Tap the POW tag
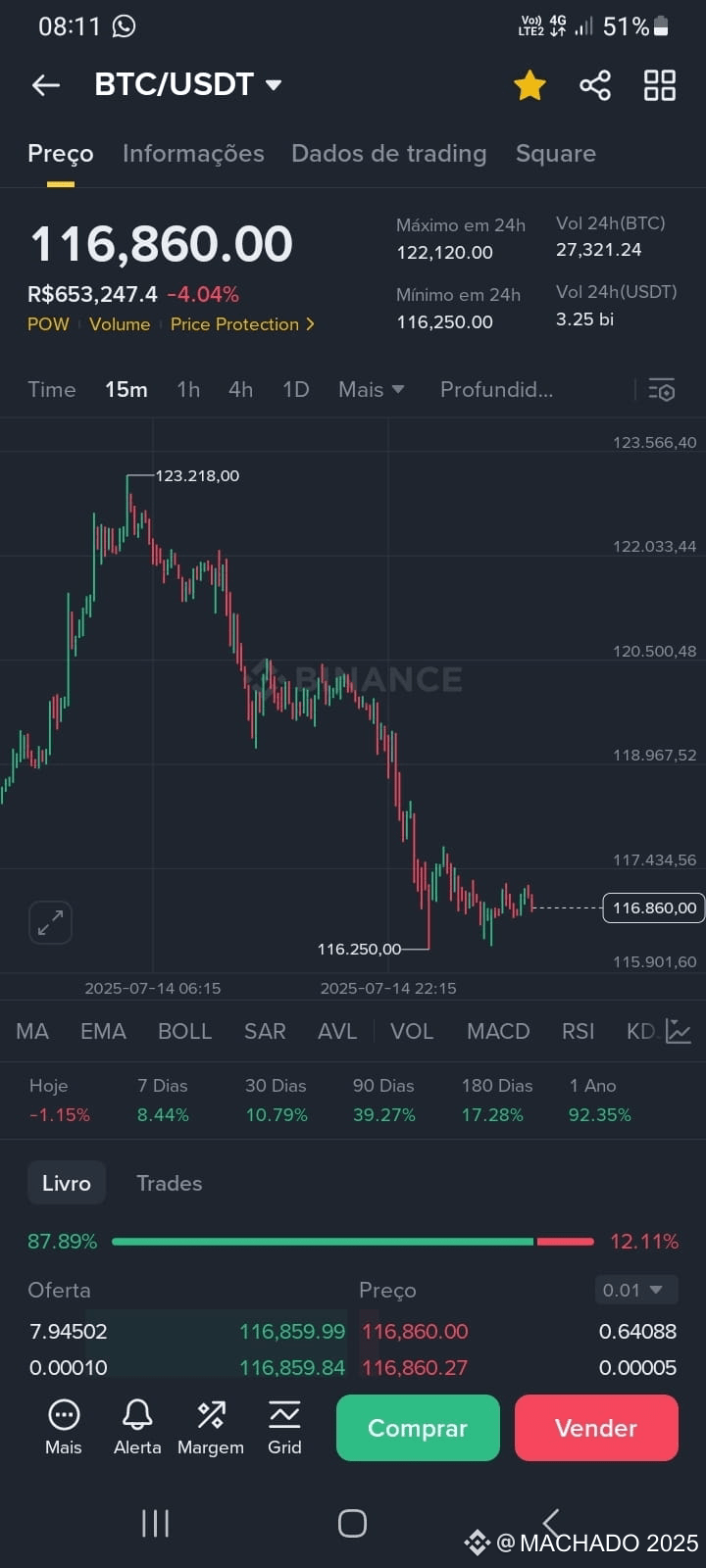The height and width of the screenshot is (1568, 706). tap(48, 324)
